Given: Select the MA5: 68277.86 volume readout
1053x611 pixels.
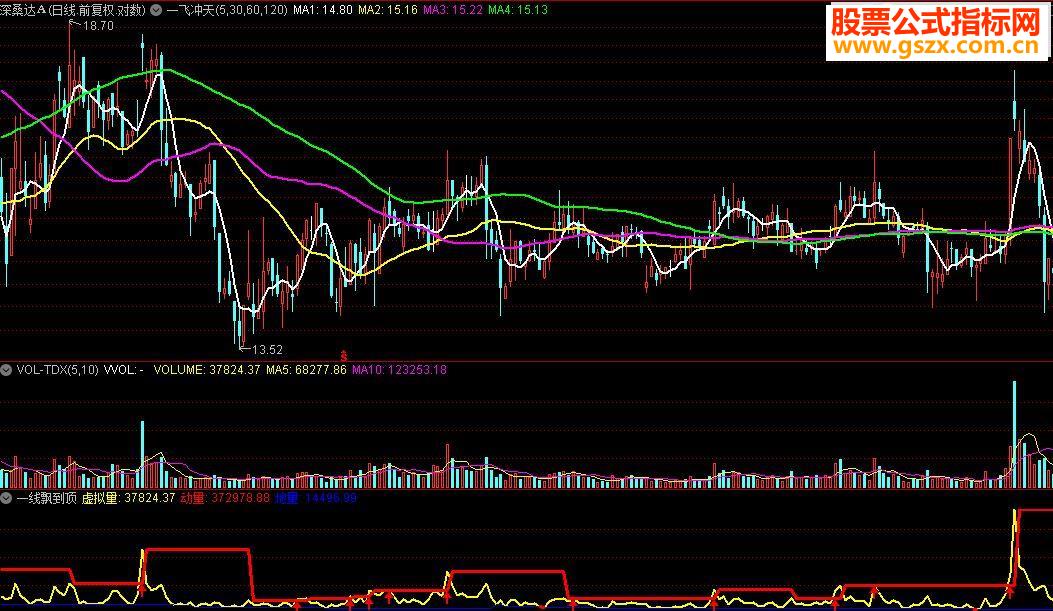Looking at the screenshot, I should point(306,370).
